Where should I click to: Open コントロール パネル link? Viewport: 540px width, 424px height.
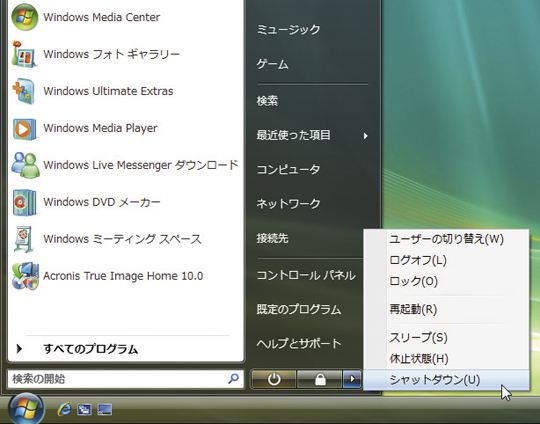(x=306, y=275)
